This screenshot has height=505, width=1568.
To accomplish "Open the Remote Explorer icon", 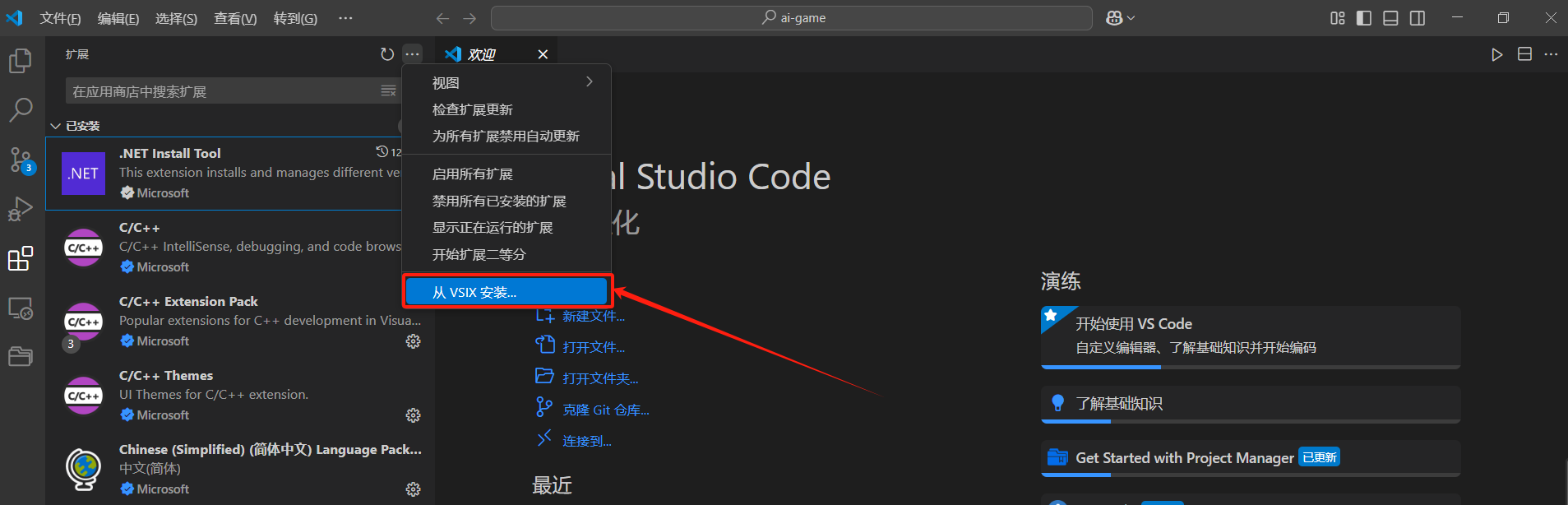I will coord(21,308).
